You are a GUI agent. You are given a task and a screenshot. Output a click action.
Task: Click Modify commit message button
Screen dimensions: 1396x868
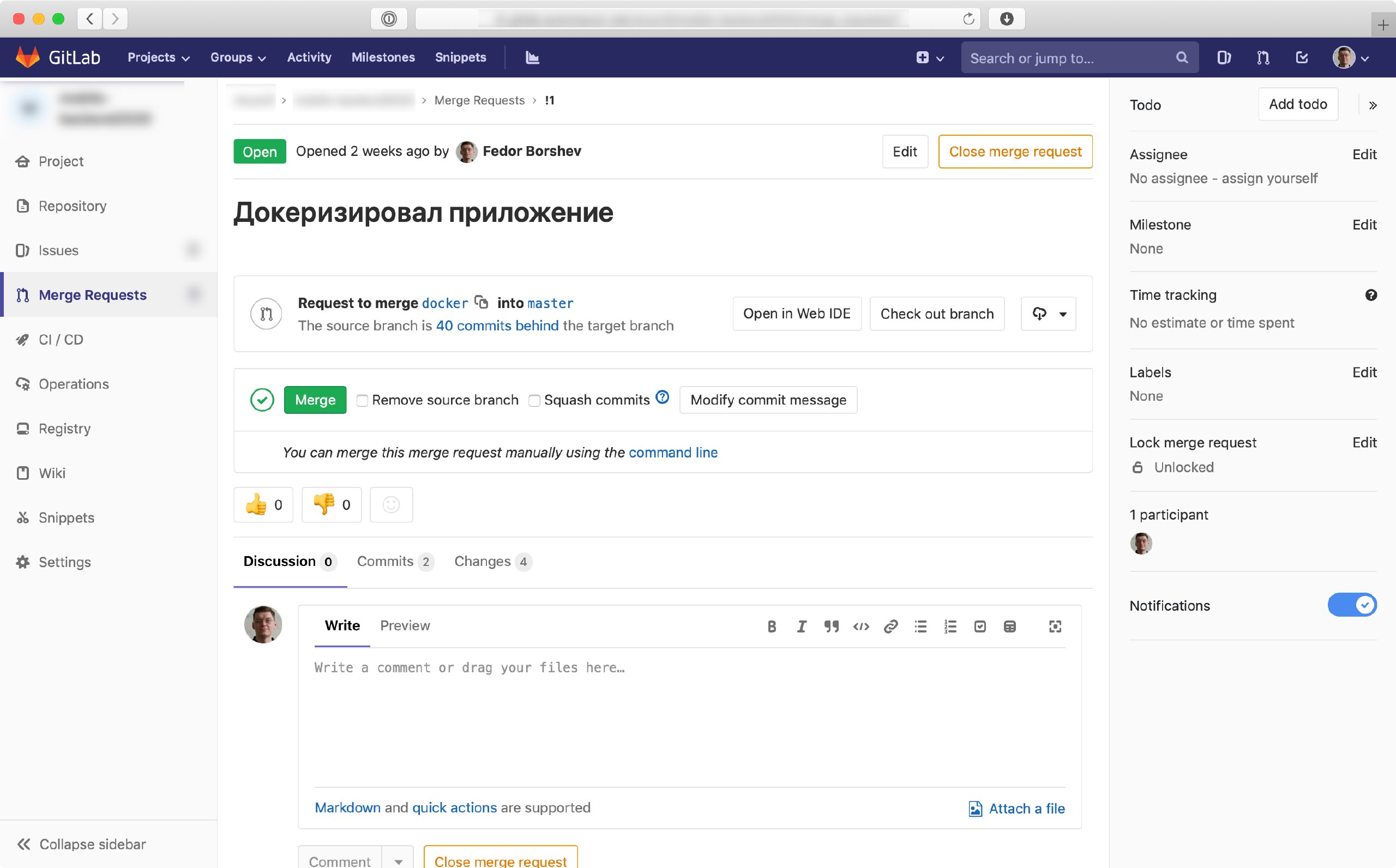point(768,400)
